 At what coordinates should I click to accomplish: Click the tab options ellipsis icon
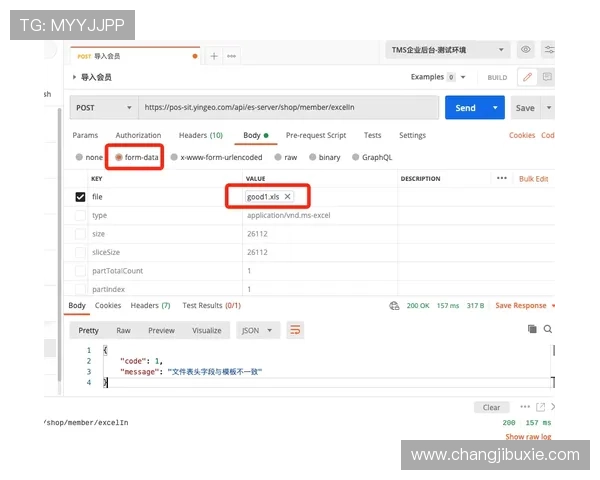pos(231,56)
